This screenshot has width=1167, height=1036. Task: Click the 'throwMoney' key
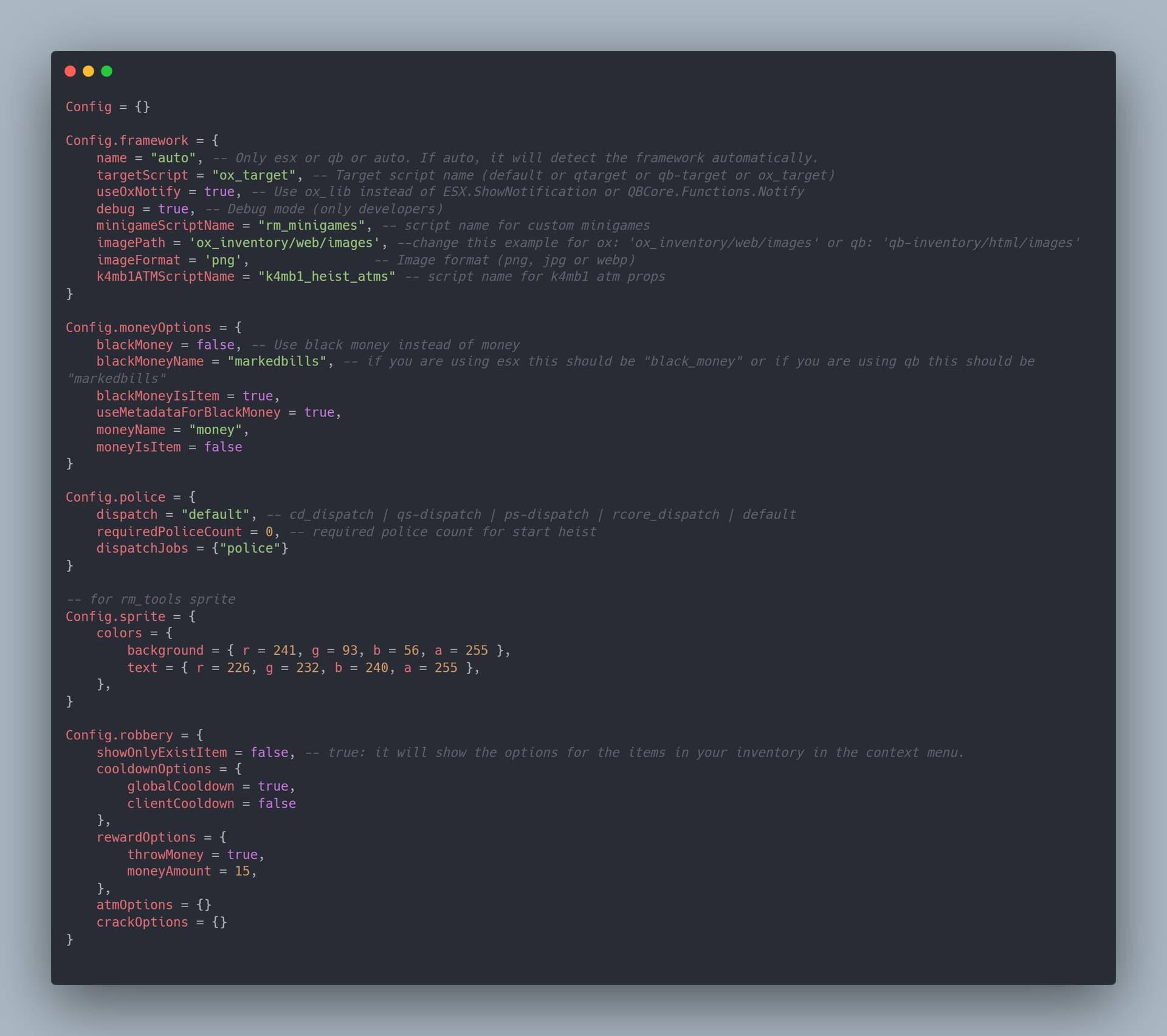(x=165, y=855)
